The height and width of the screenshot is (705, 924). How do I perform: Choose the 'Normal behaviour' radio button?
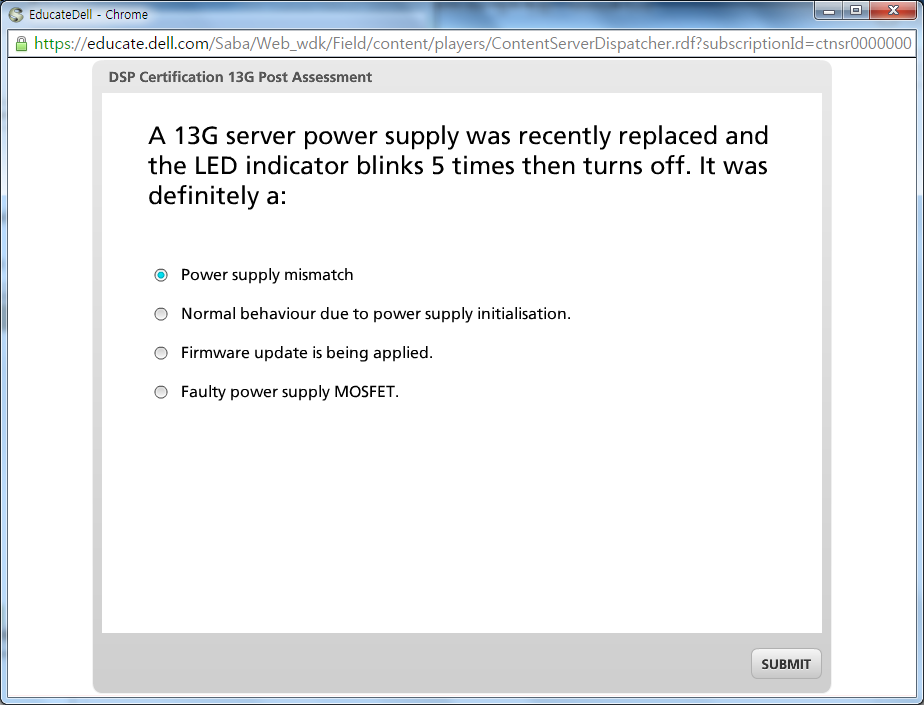[161, 314]
